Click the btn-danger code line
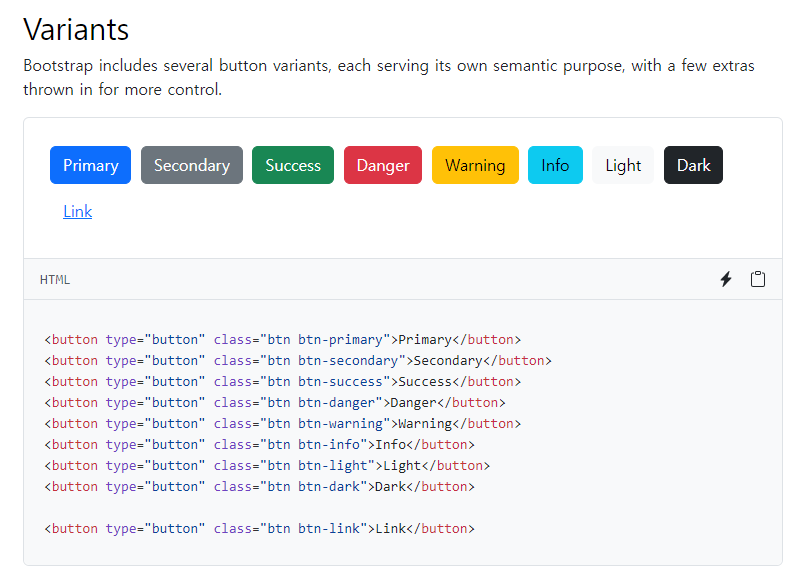The height and width of the screenshot is (584, 802). [x=275, y=402]
